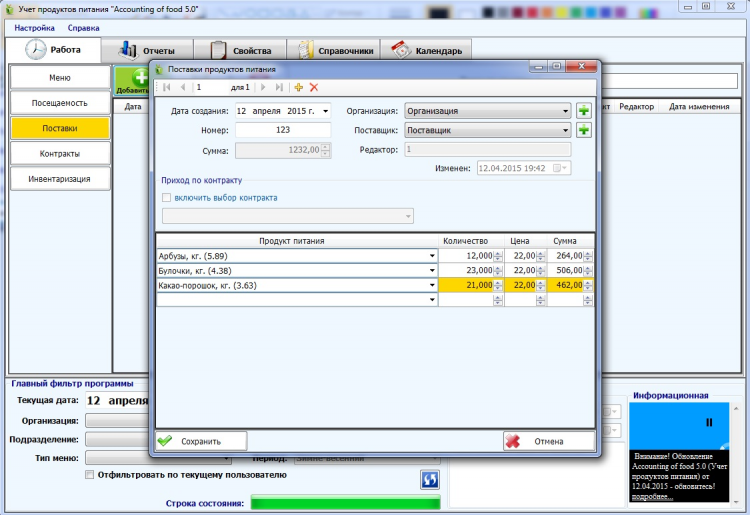Close the Поставки продуктов питания dialog

coord(581,66)
